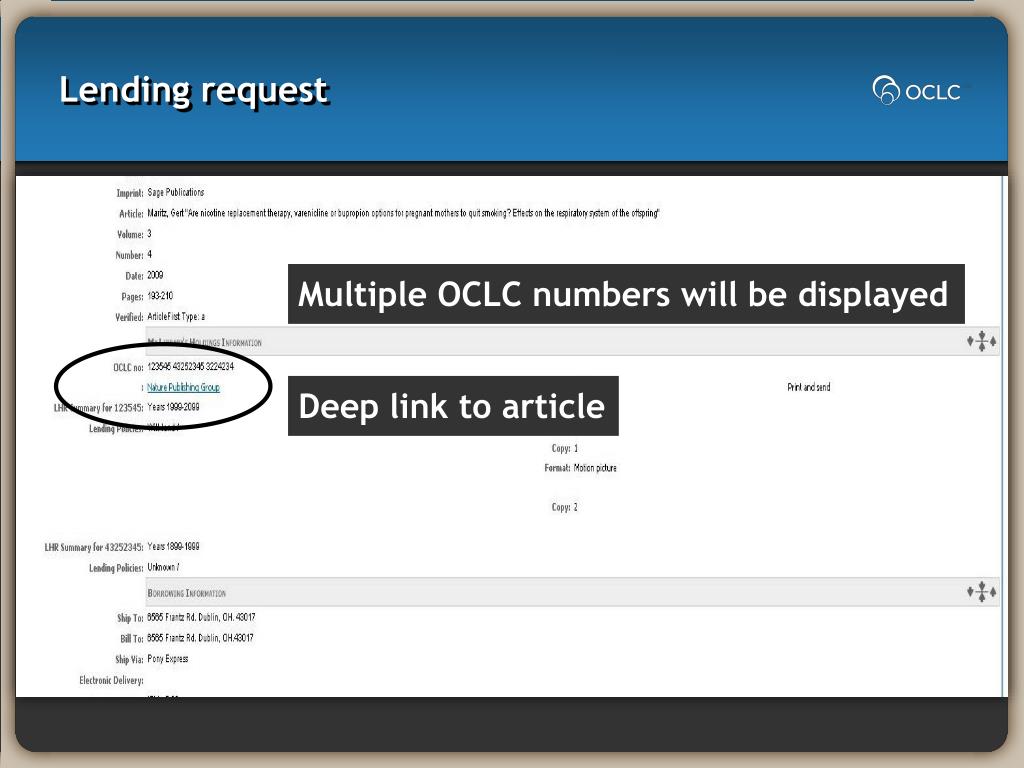This screenshot has width=1024, height=768.
Task: Click the OCLC logo
Action: tap(916, 91)
